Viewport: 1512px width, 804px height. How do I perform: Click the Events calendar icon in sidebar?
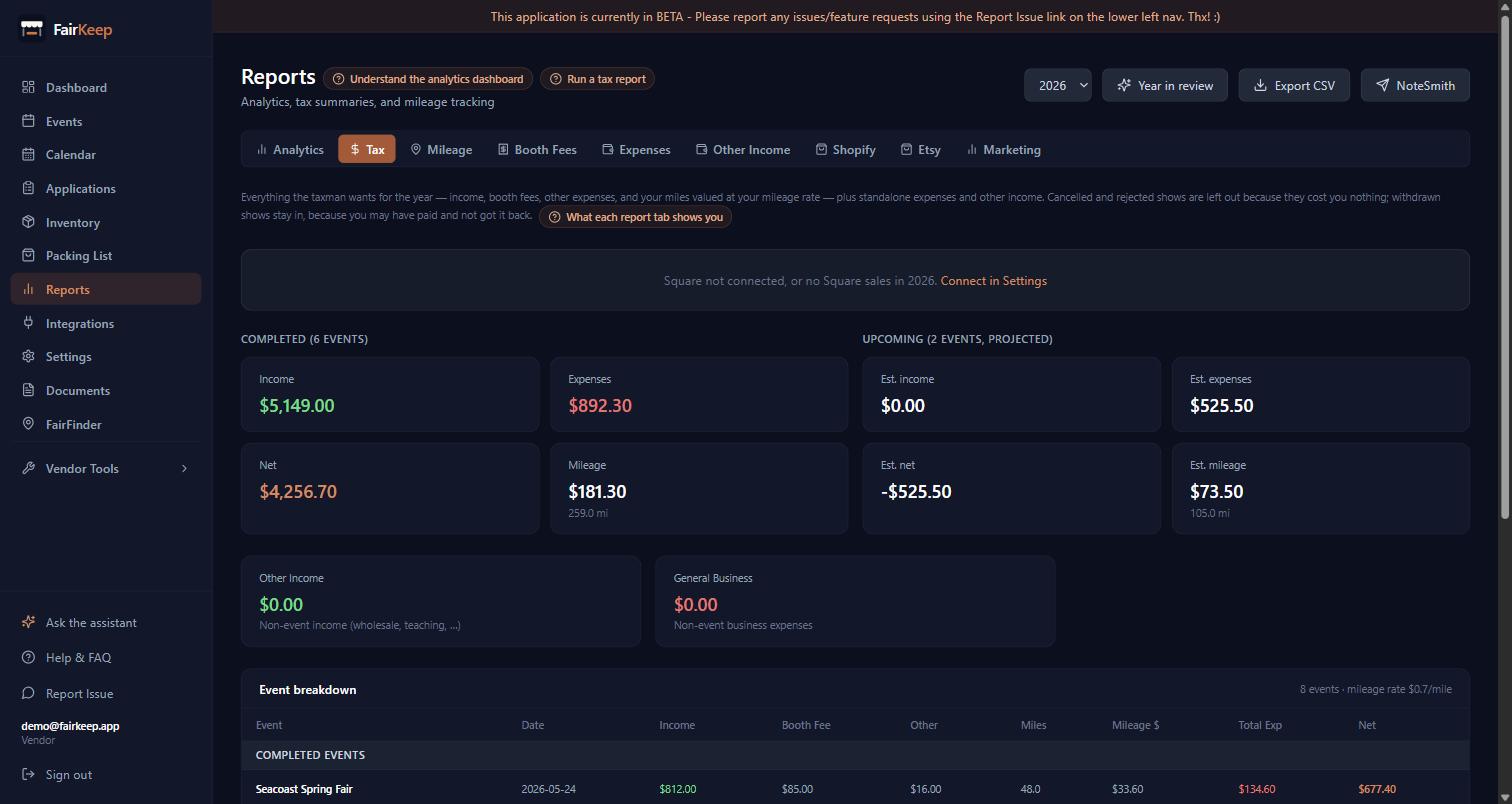click(x=28, y=121)
